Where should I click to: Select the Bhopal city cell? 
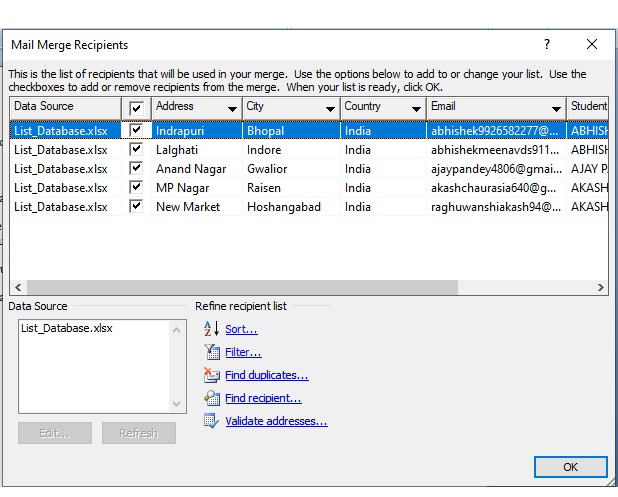tap(291, 130)
